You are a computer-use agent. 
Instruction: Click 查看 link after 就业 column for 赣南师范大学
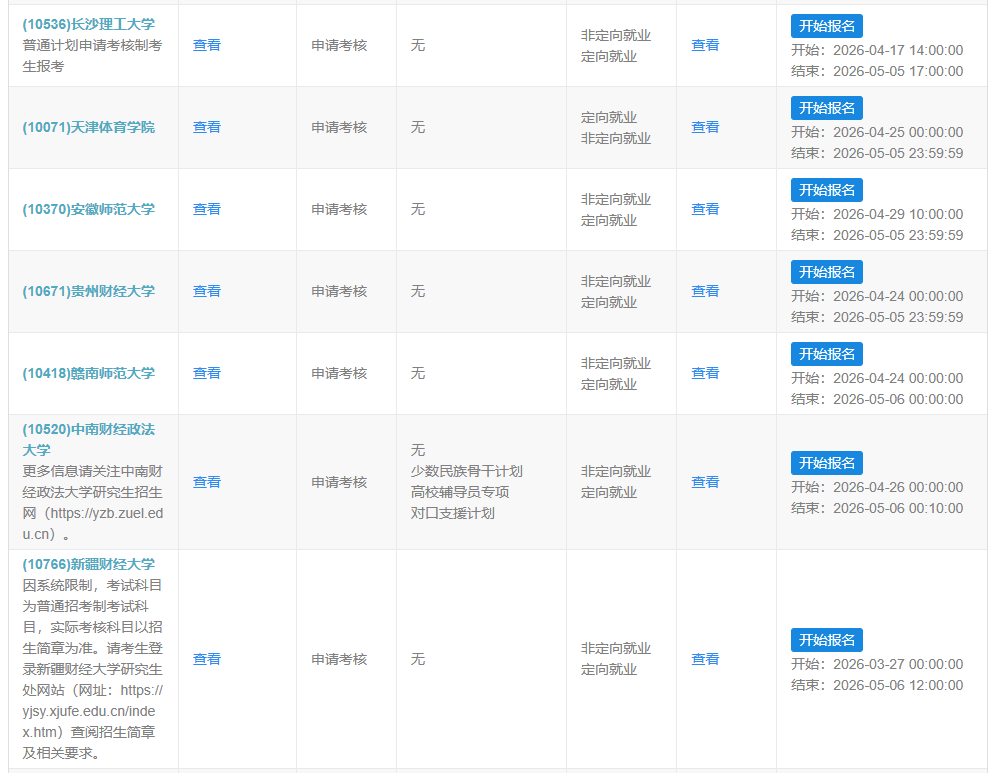point(705,373)
